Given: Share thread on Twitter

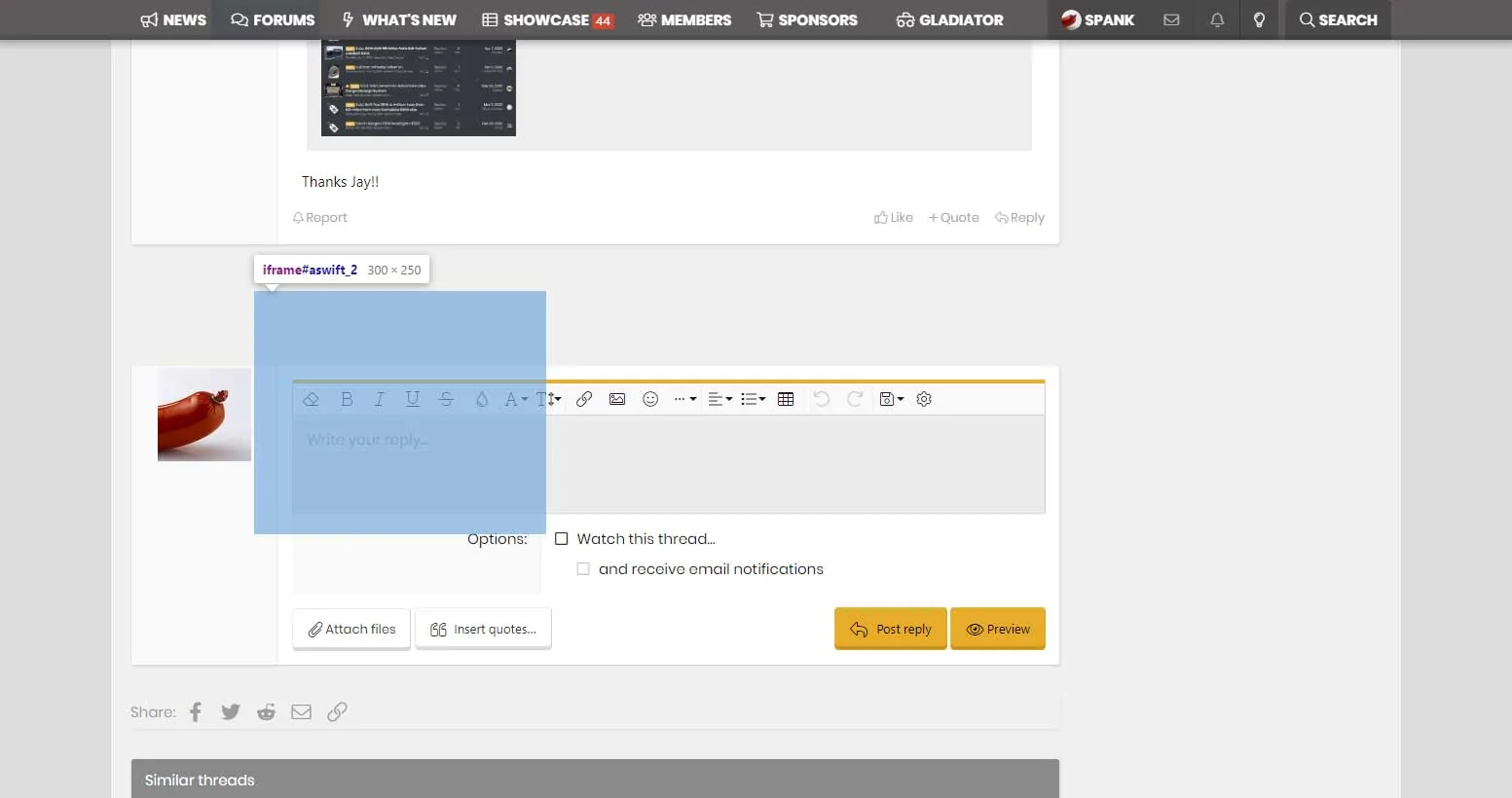Looking at the screenshot, I should coord(231,712).
